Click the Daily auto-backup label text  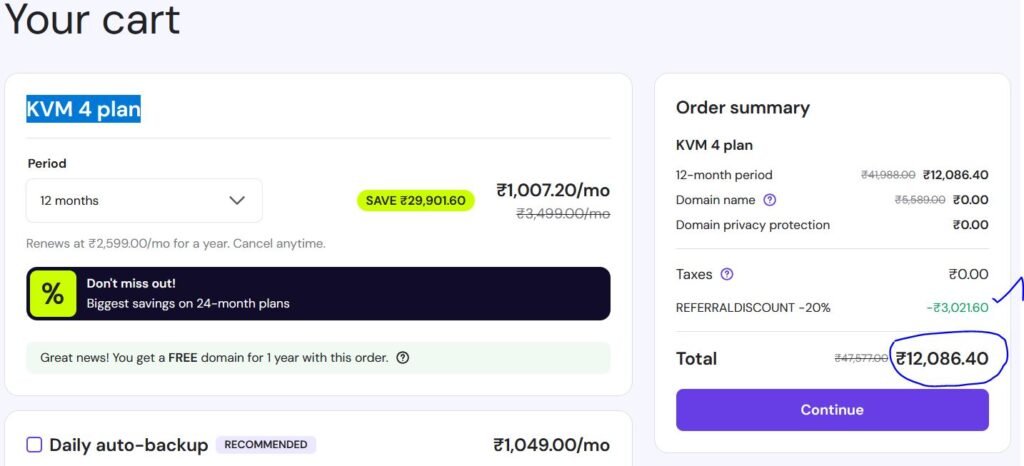coord(128,445)
